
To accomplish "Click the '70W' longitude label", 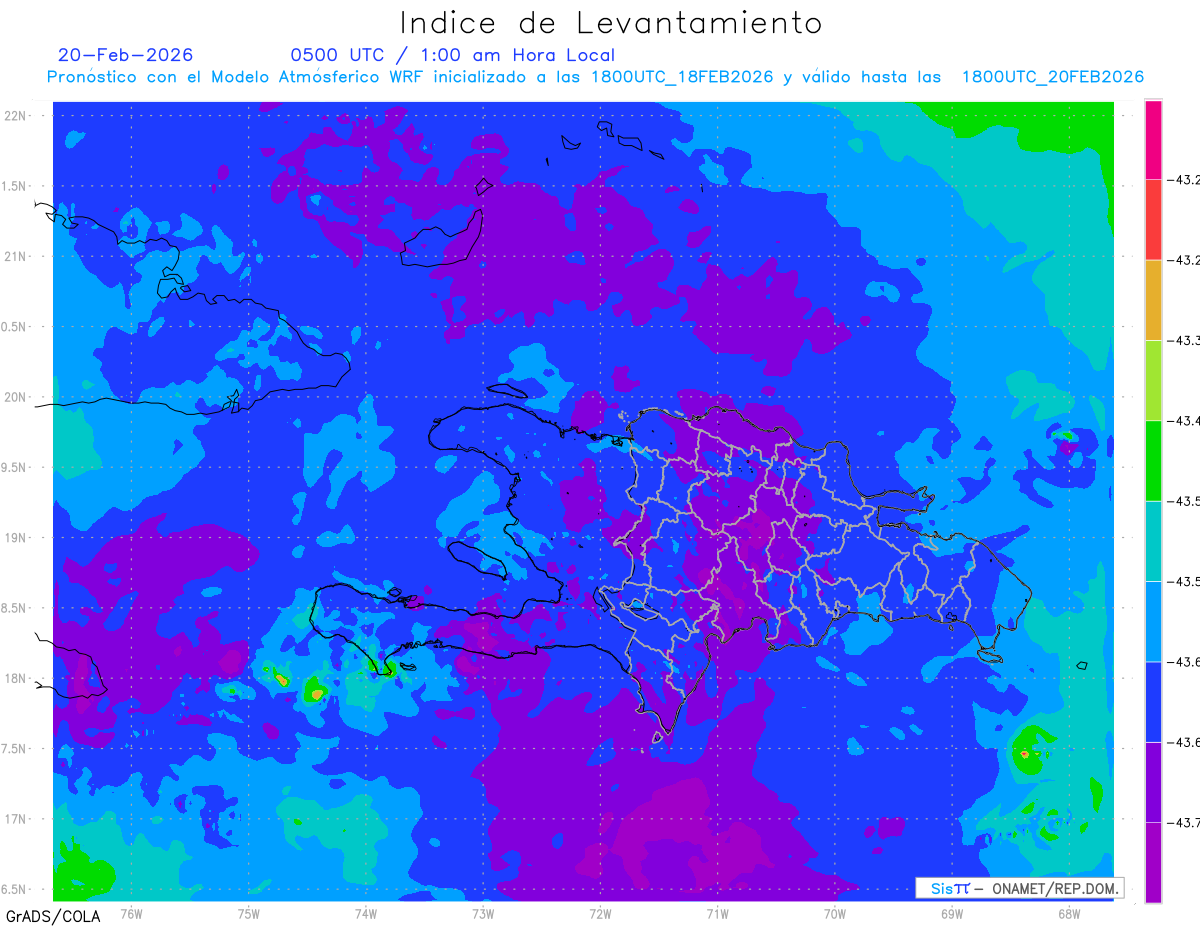I will pyautogui.click(x=835, y=912).
